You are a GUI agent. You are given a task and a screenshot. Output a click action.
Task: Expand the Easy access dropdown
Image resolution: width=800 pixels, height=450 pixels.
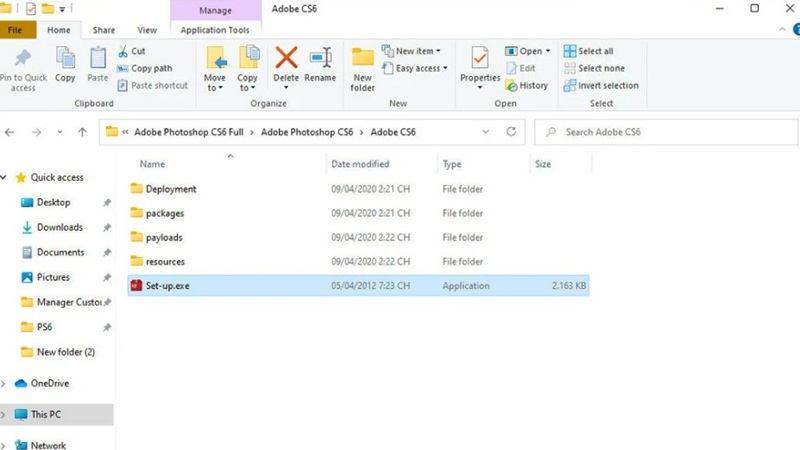[x=420, y=68]
